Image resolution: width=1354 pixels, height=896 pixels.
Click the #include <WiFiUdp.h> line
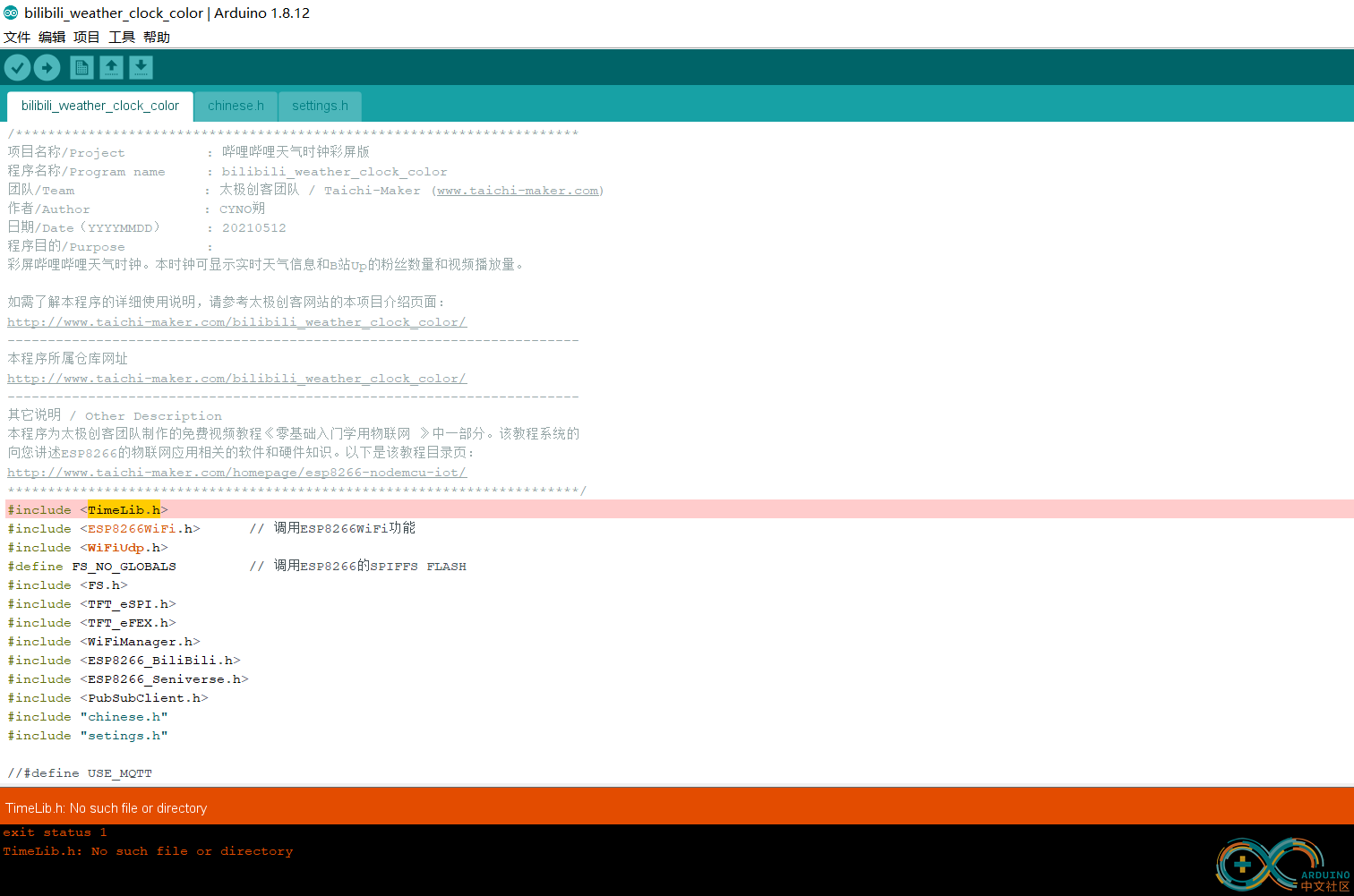pos(88,548)
